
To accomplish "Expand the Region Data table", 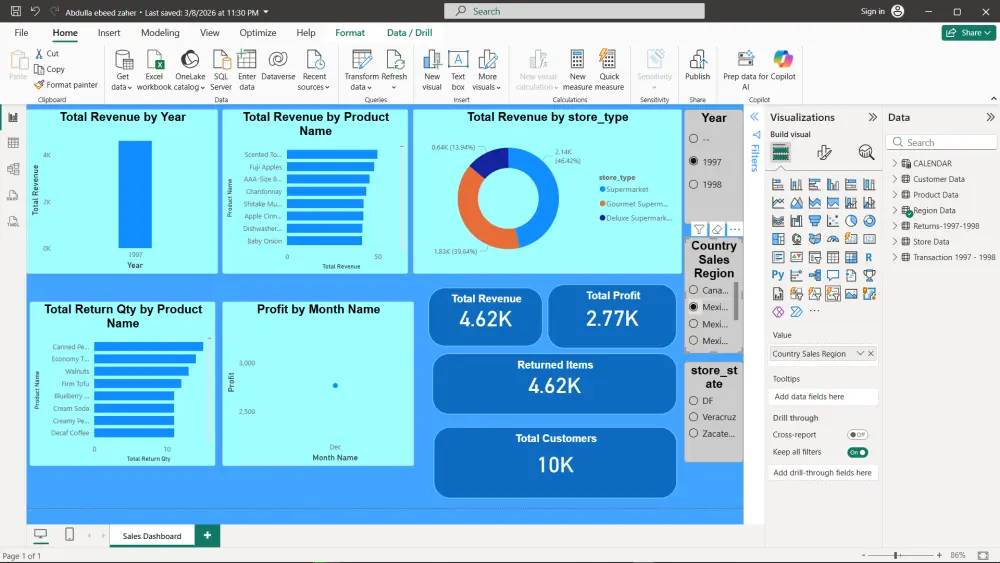I will [x=895, y=210].
